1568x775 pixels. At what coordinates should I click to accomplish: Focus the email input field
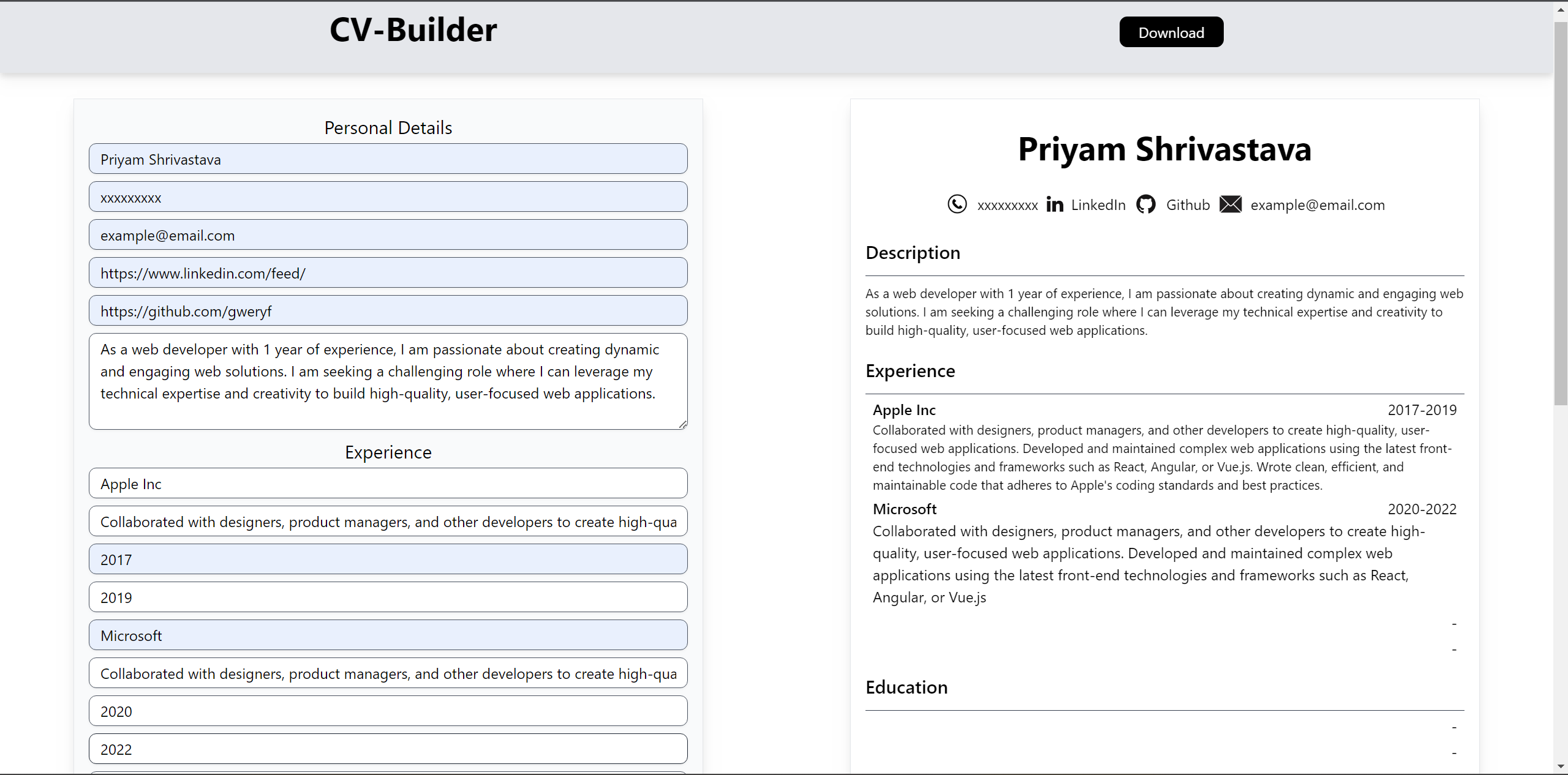pyautogui.click(x=388, y=235)
